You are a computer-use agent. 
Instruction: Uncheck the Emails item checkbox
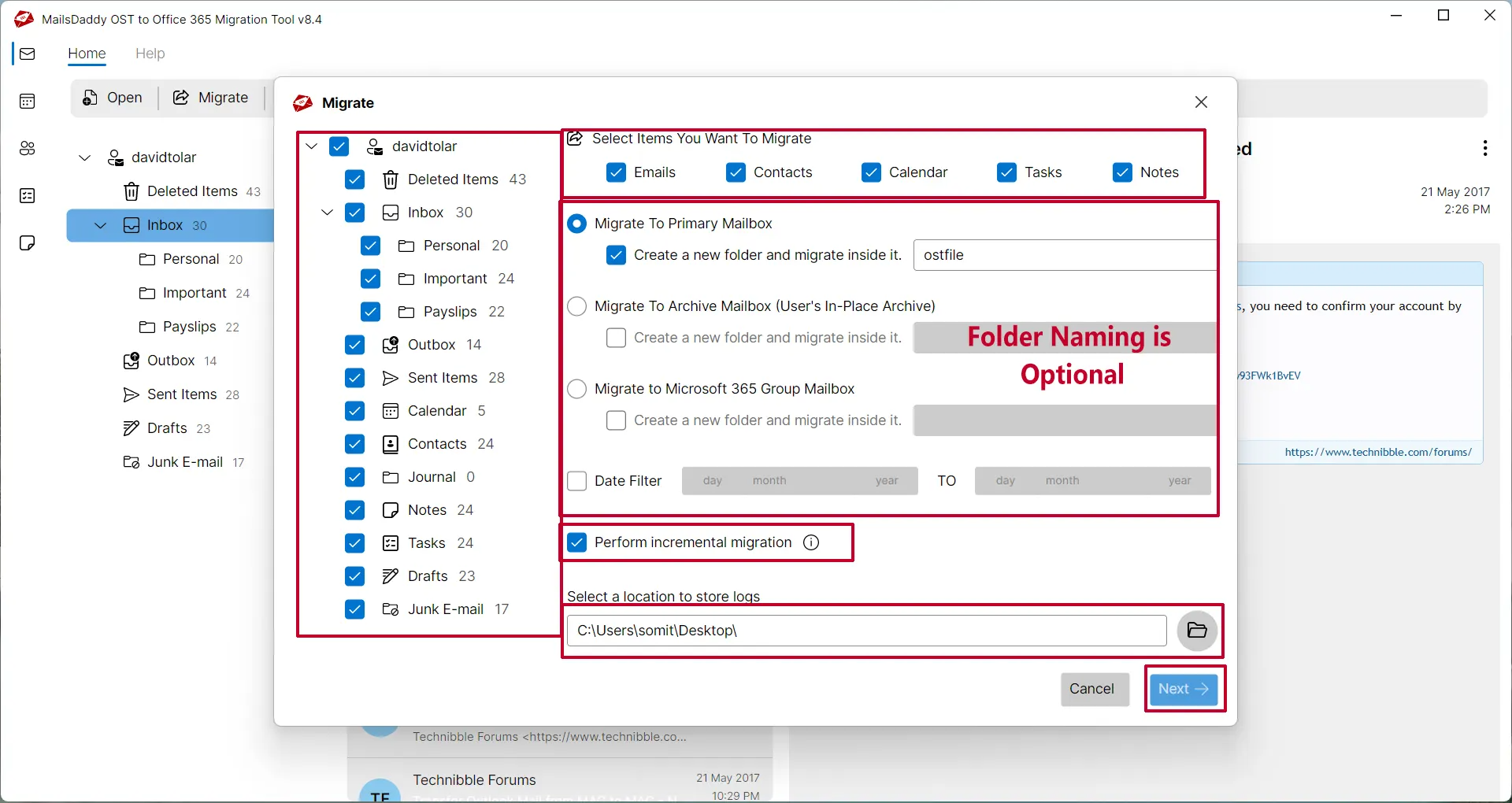click(x=617, y=172)
